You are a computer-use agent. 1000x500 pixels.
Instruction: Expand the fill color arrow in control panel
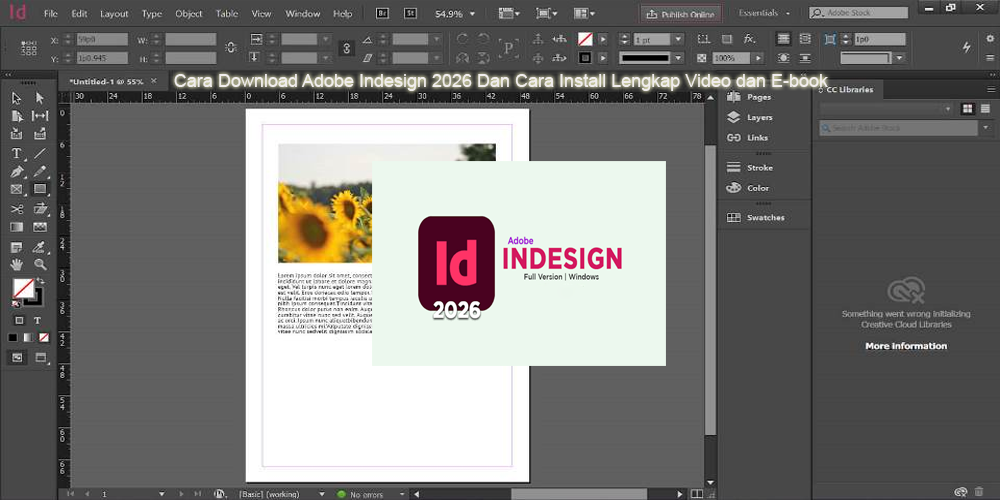pos(603,40)
